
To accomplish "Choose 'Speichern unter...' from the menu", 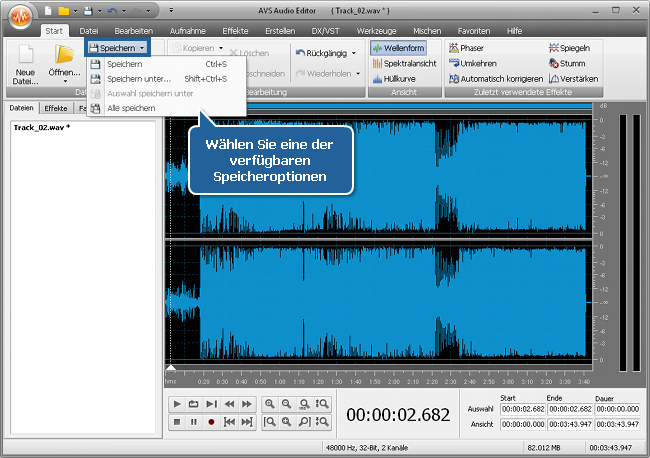I will point(138,78).
